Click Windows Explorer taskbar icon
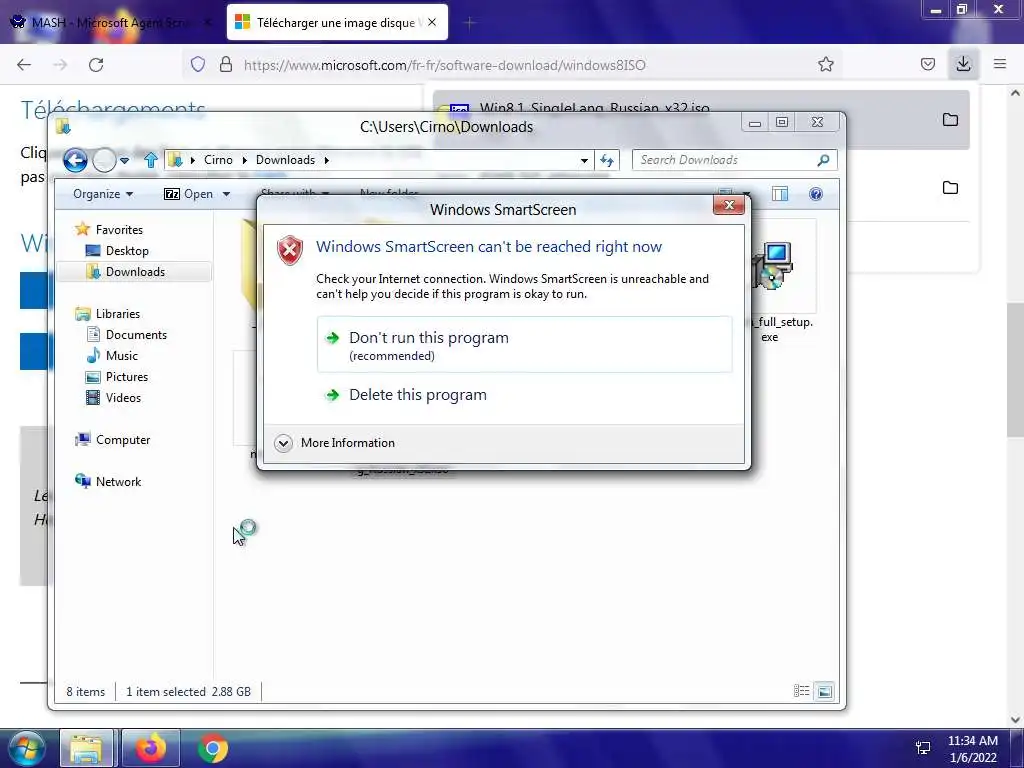1024x768 pixels. pos(86,748)
